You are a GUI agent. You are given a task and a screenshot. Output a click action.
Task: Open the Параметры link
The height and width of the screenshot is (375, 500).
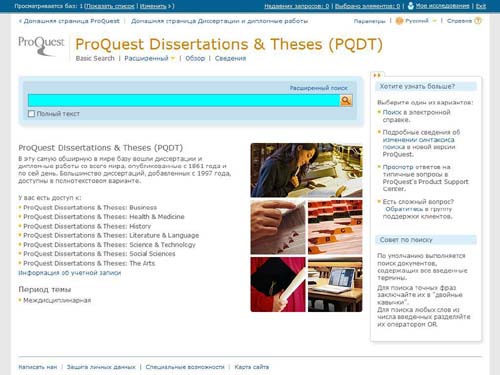click(x=369, y=21)
